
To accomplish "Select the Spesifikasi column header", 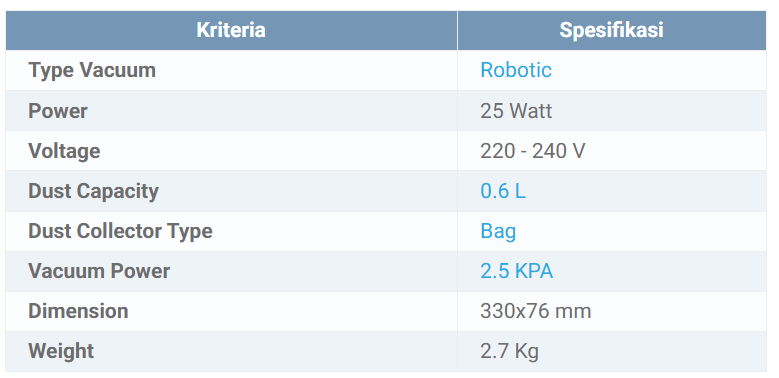I will coord(612,30).
